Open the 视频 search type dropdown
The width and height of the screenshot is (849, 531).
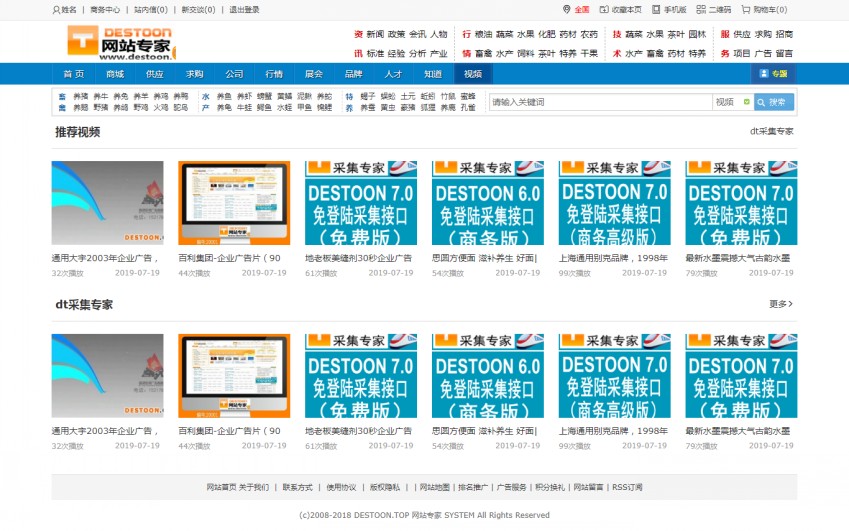coord(732,102)
